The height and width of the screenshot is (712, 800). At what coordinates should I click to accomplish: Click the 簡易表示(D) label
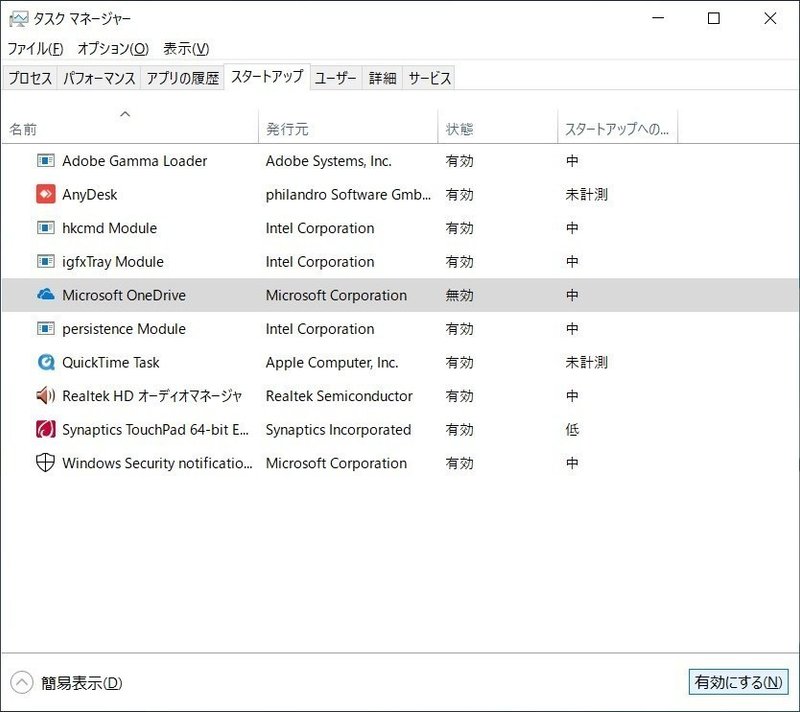point(82,683)
